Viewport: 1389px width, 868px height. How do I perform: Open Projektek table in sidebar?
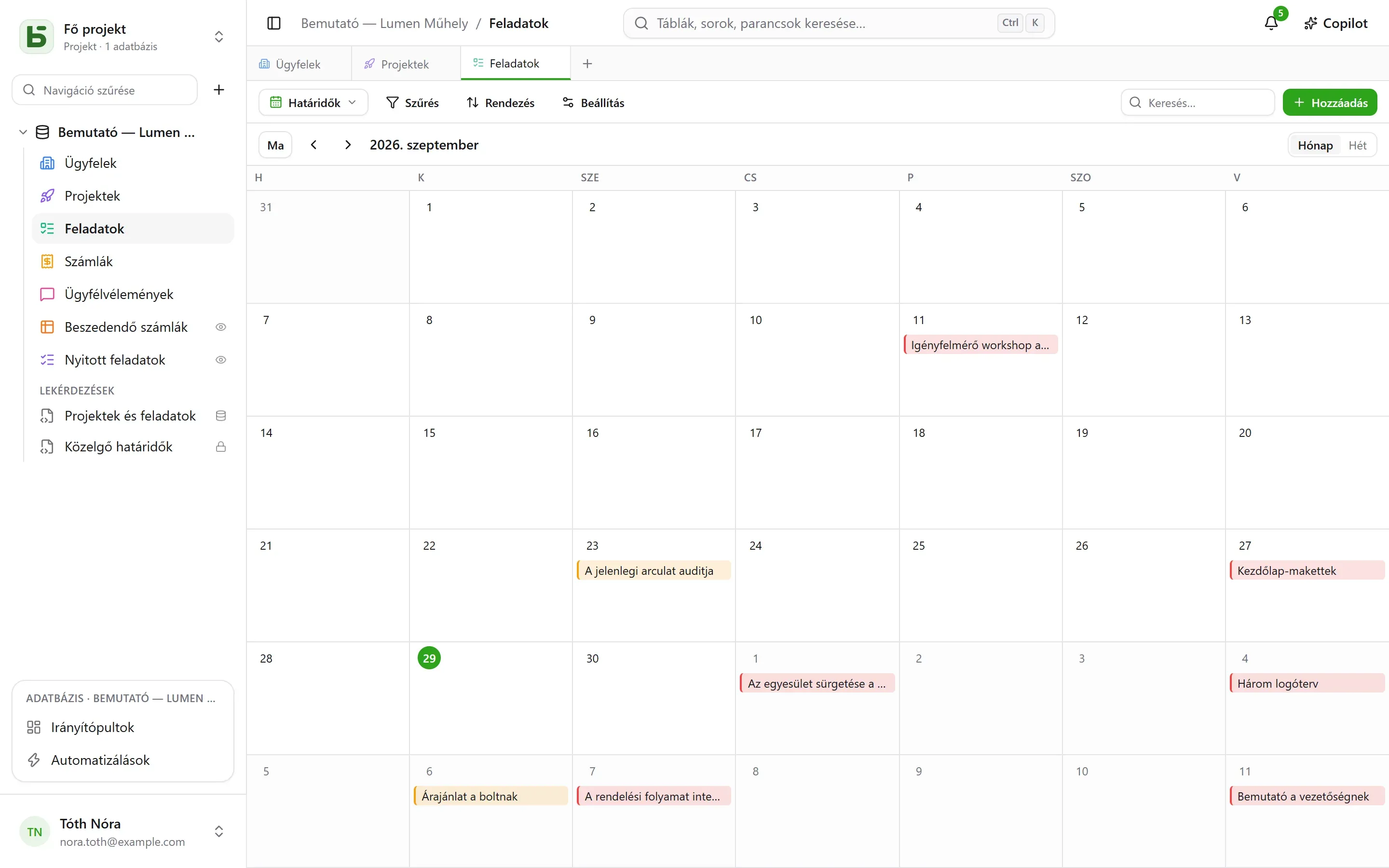133,196
